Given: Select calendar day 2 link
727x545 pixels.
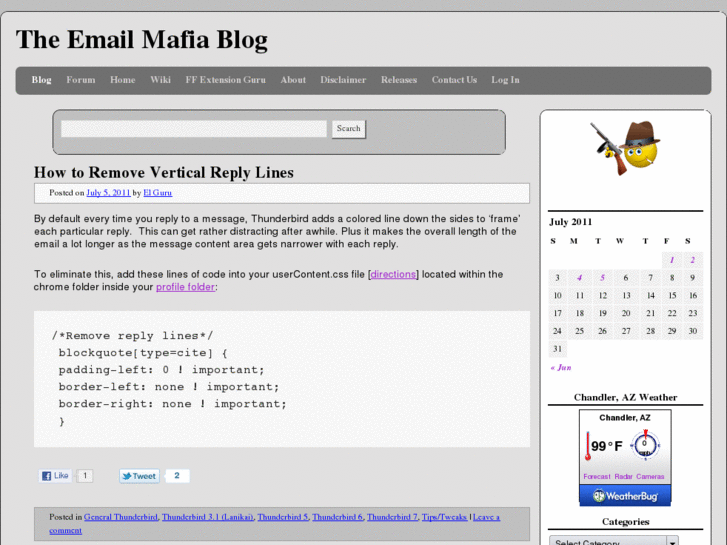Looking at the screenshot, I should click(692, 260).
